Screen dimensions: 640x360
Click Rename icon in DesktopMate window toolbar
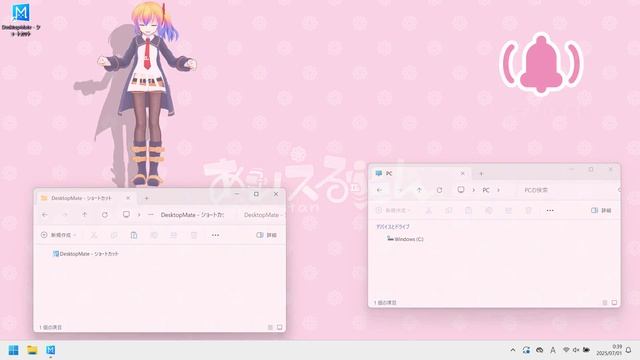pyautogui.click(x=154, y=235)
